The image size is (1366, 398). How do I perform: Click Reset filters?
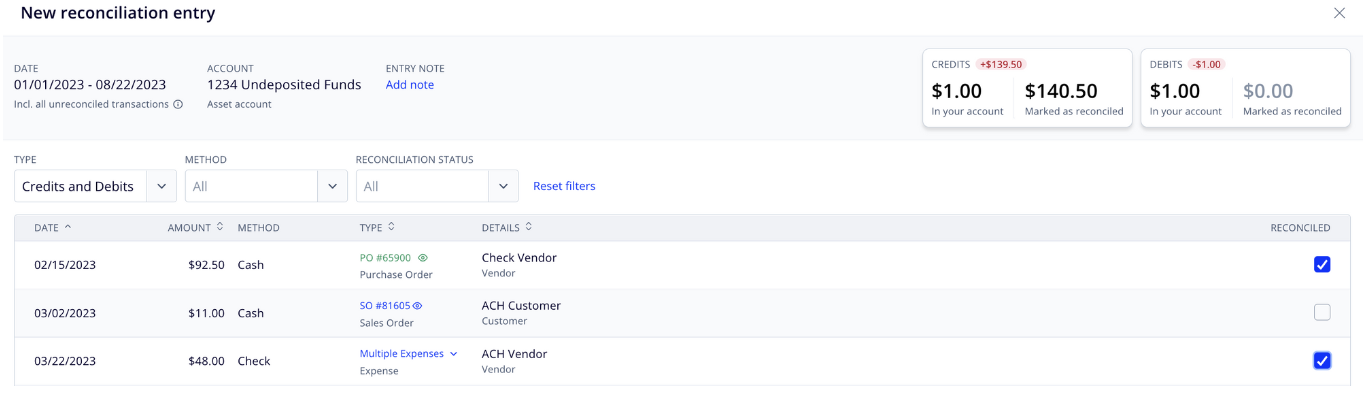[564, 186]
